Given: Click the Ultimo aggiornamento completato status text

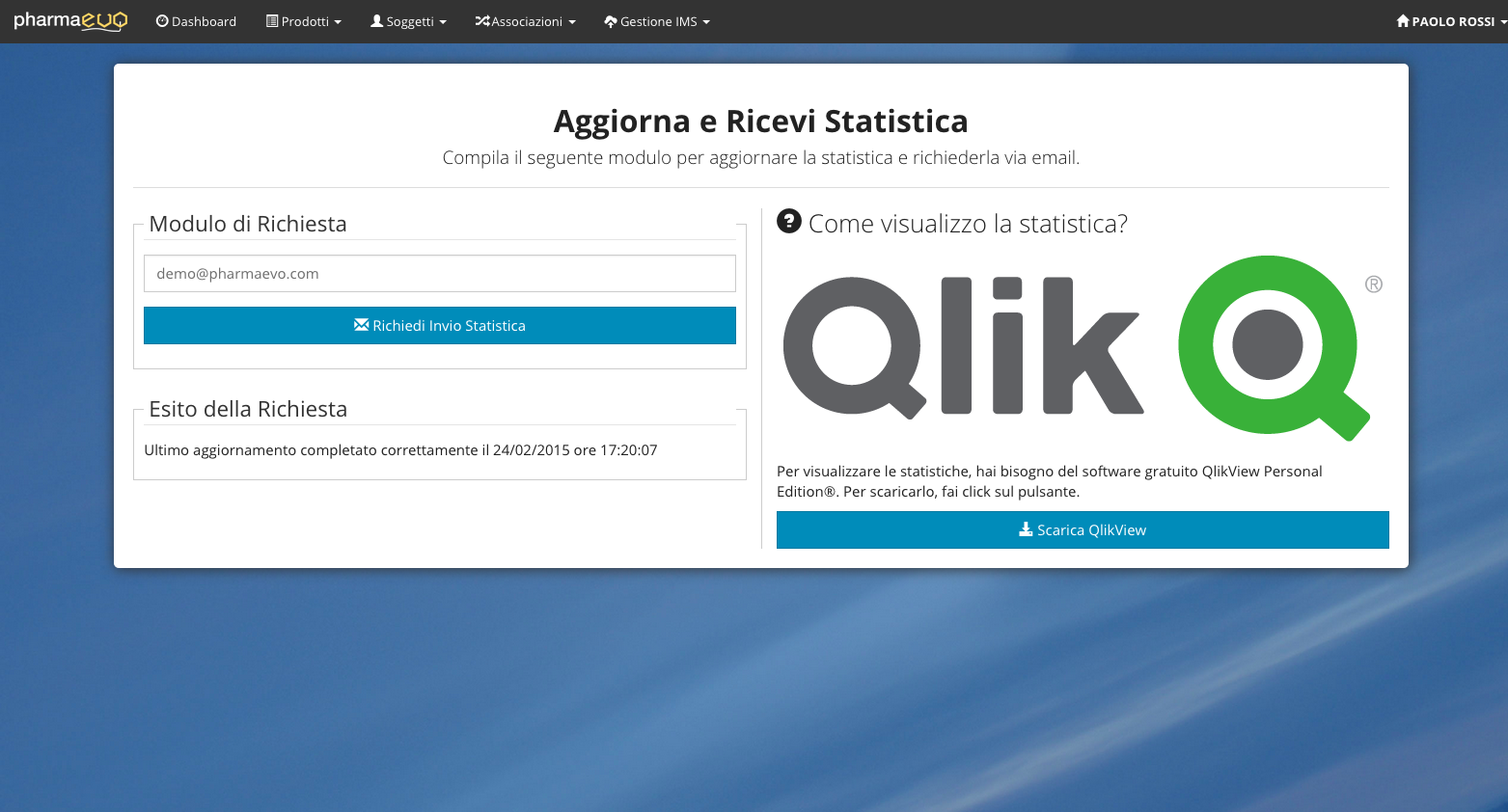Looking at the screenshot, I should click(x=400, y=449).
